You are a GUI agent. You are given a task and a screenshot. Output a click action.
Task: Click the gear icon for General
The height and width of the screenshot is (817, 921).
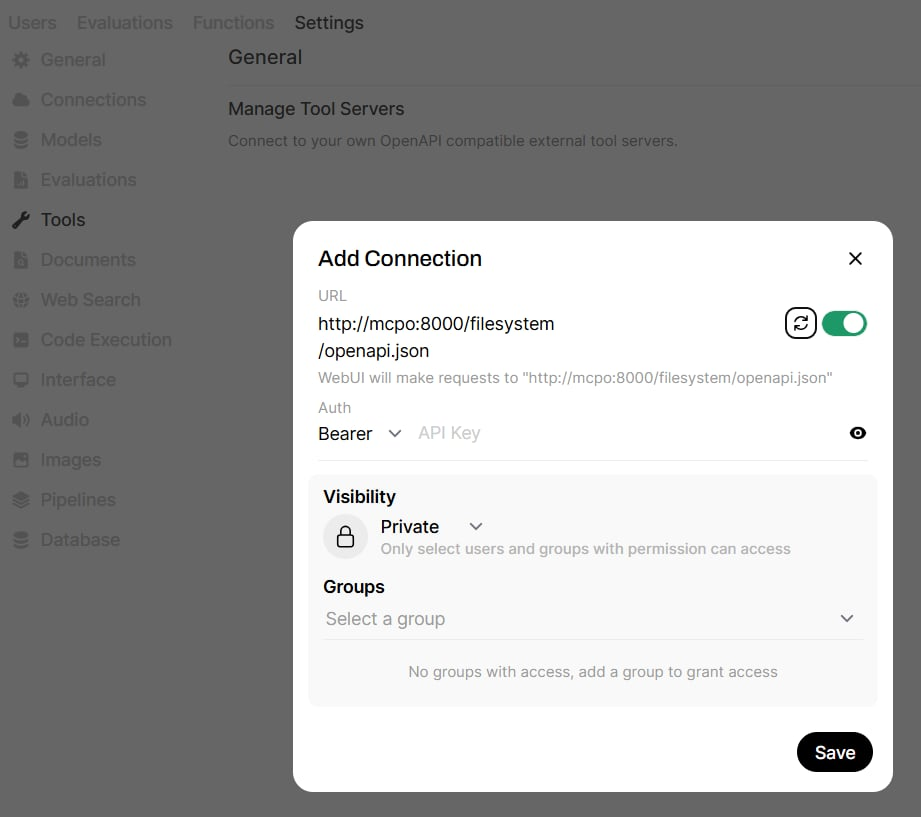(21, 60)
